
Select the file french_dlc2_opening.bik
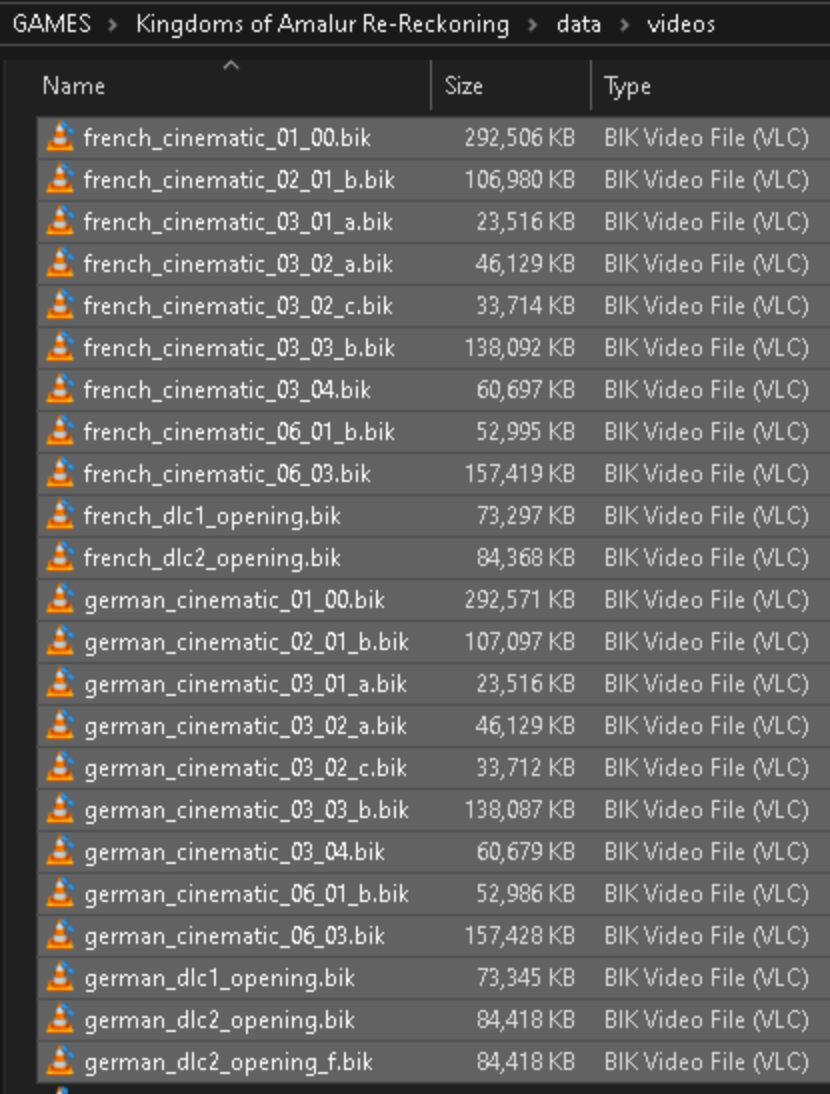[433, 557]
